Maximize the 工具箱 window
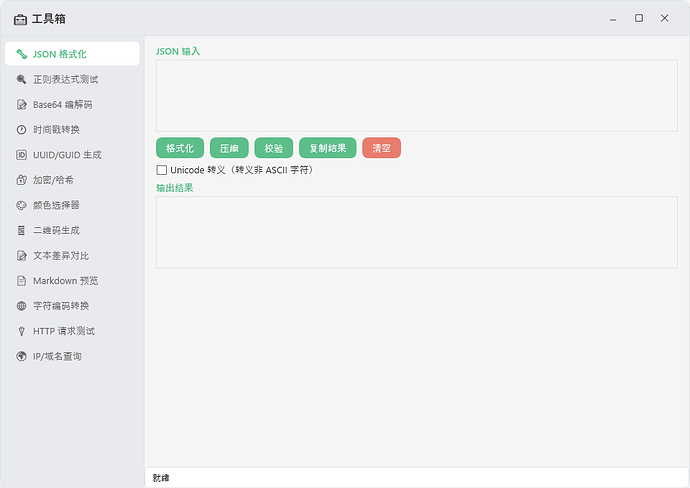 (x=639, y=18)
